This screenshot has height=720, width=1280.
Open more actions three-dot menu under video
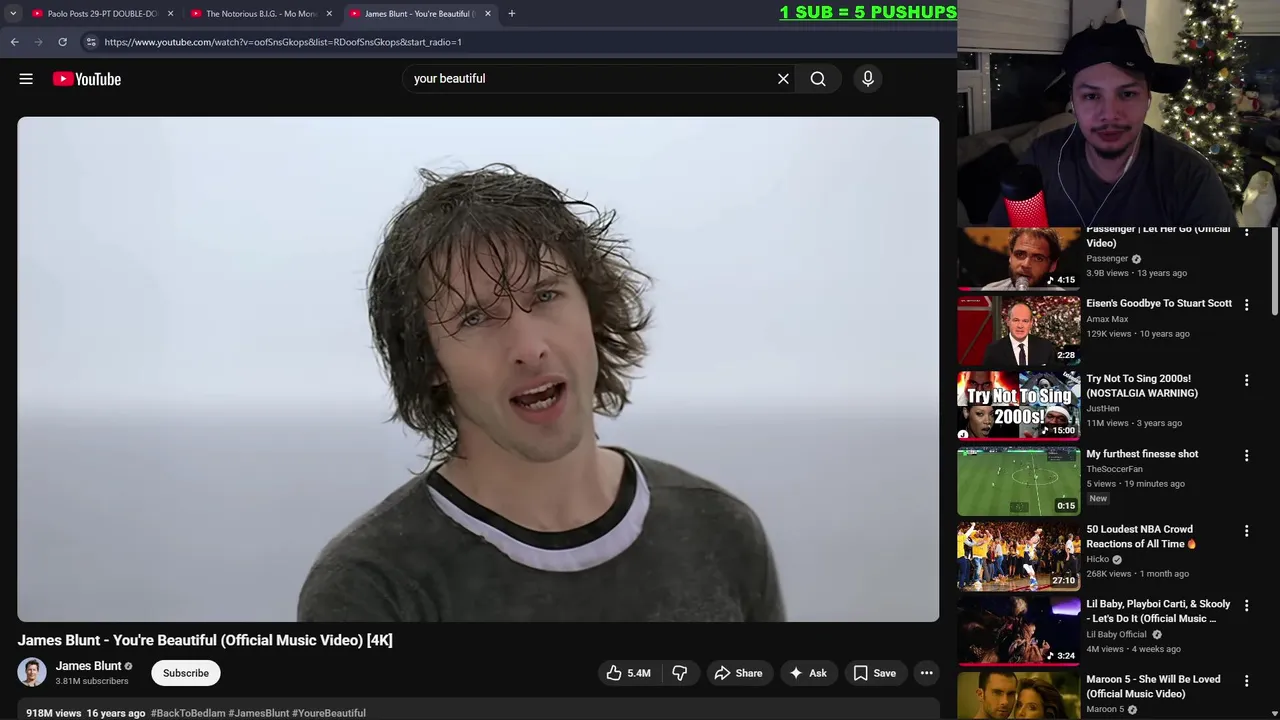point(927,673)
